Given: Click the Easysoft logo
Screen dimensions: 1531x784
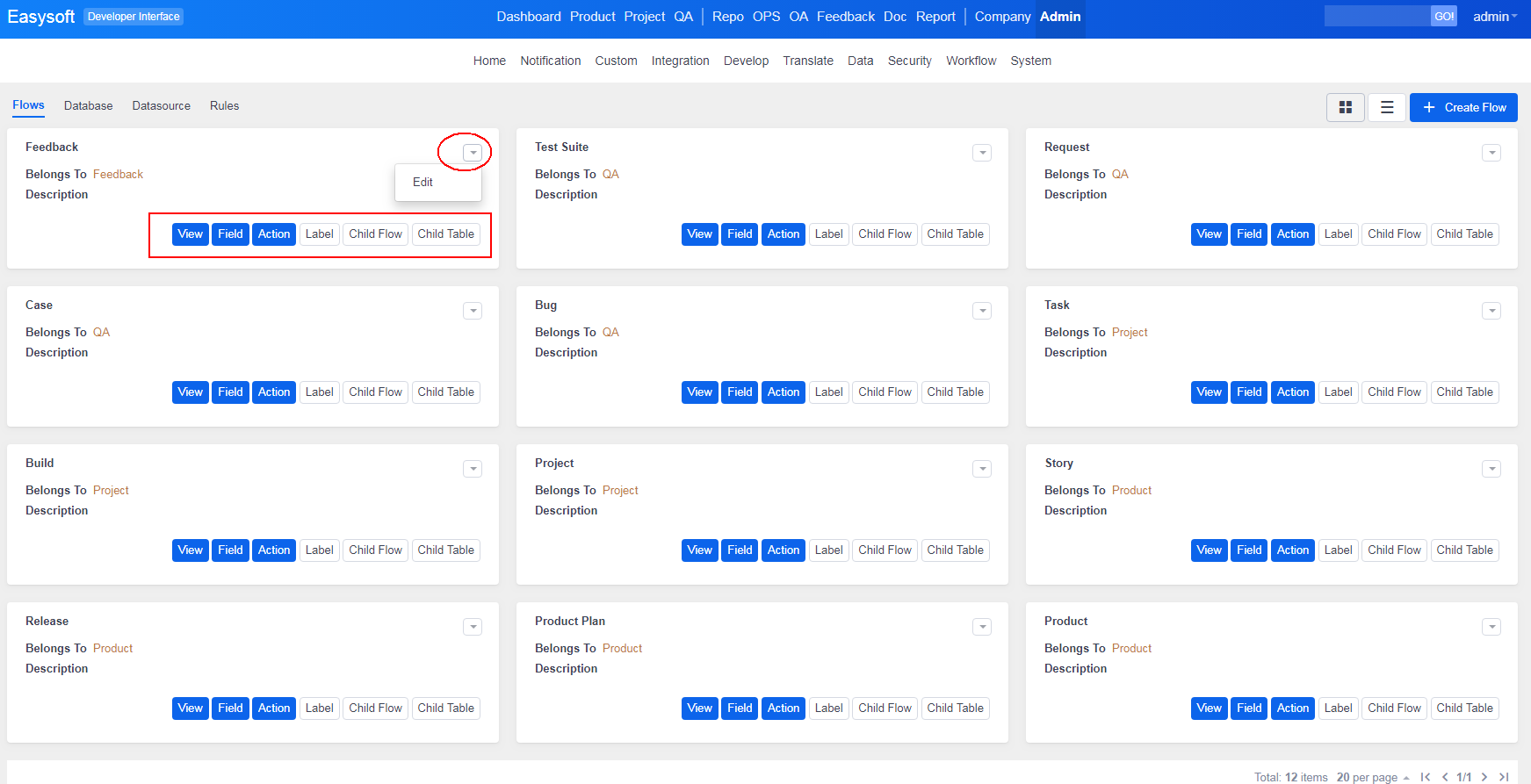Looking at the screenshot, I should (41, 17).
